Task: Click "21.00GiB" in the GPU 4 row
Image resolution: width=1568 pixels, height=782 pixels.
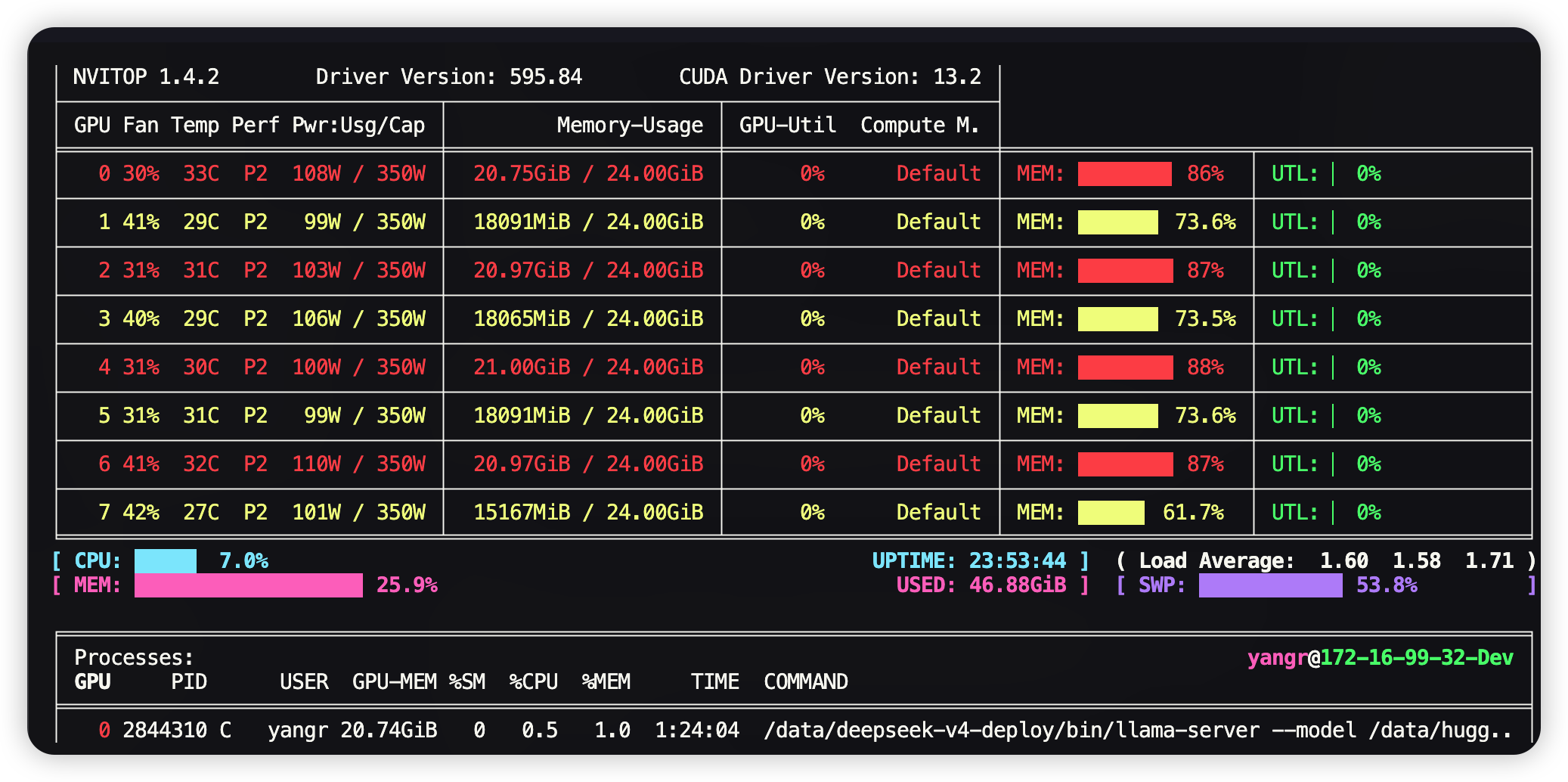Action: (522, 367)
